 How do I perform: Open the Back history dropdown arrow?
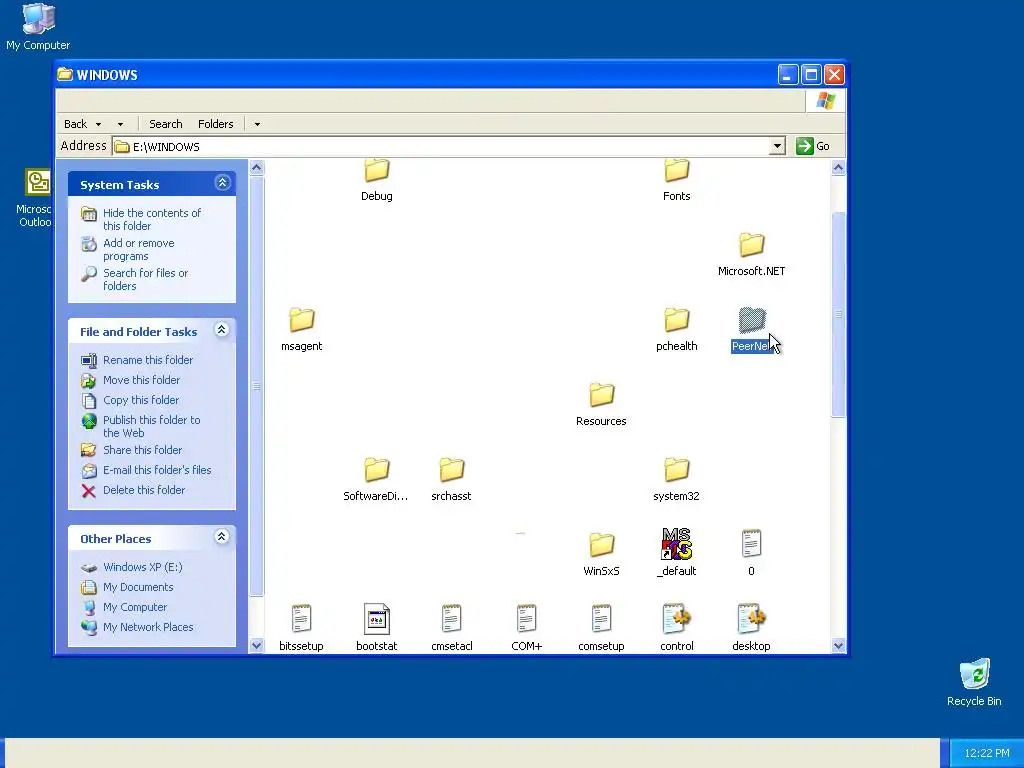click(99, 124)
